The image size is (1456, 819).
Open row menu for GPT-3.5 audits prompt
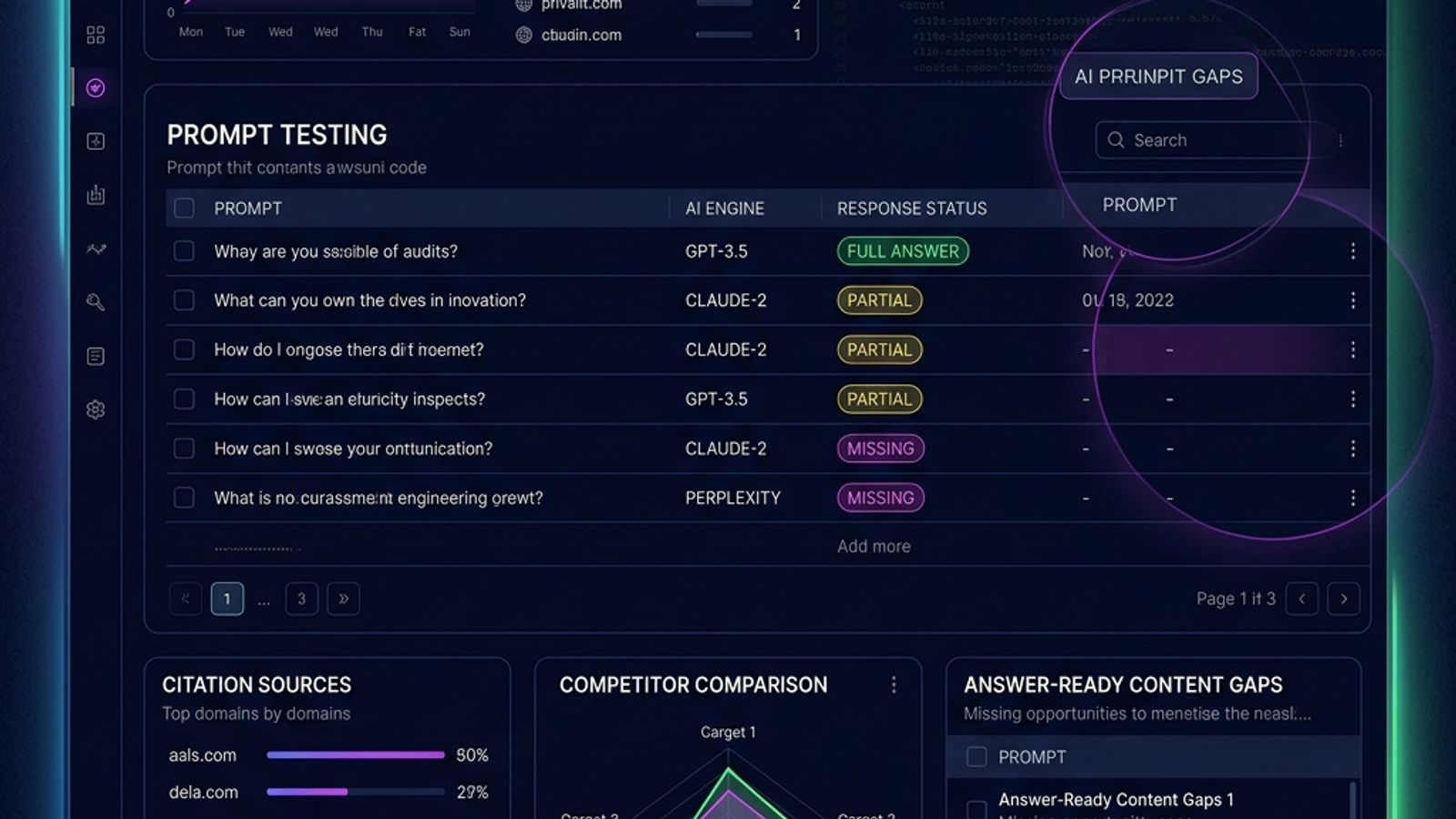(x=1353, y=251)
